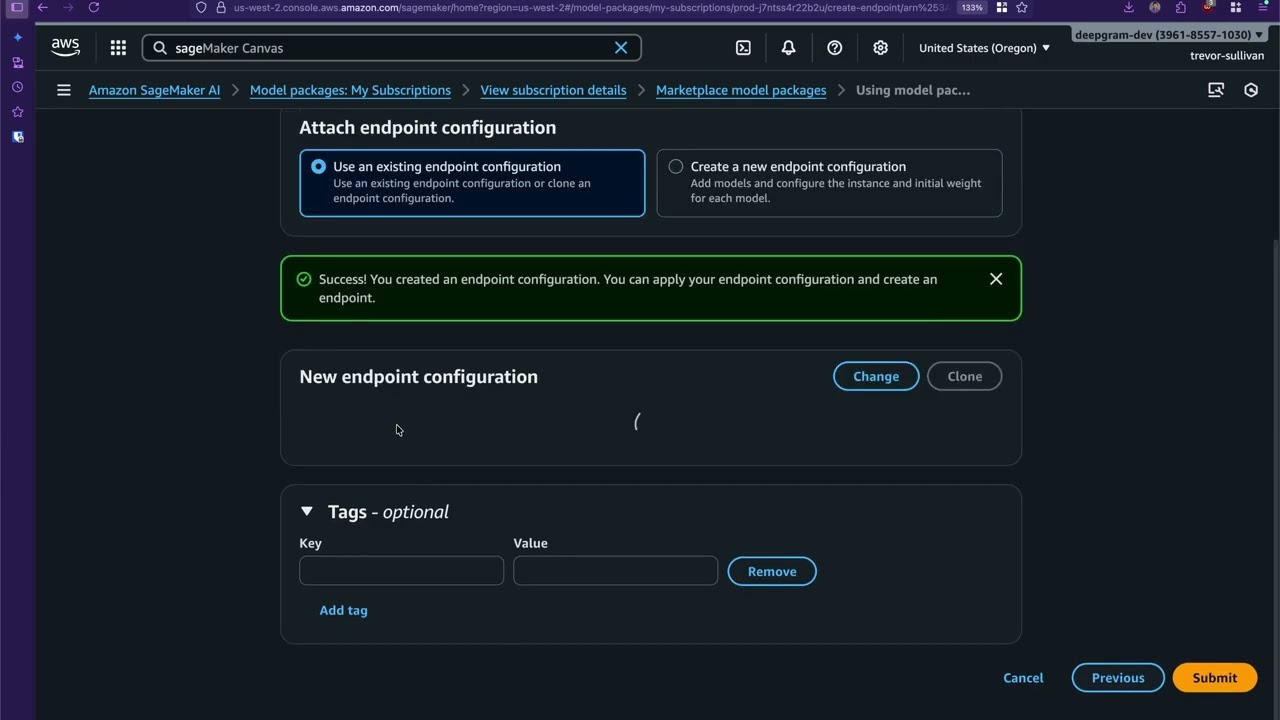Go to the Previous step
Viewport: 1280px width, 720px height.
pyautogui.click(x=1118, y=677)
